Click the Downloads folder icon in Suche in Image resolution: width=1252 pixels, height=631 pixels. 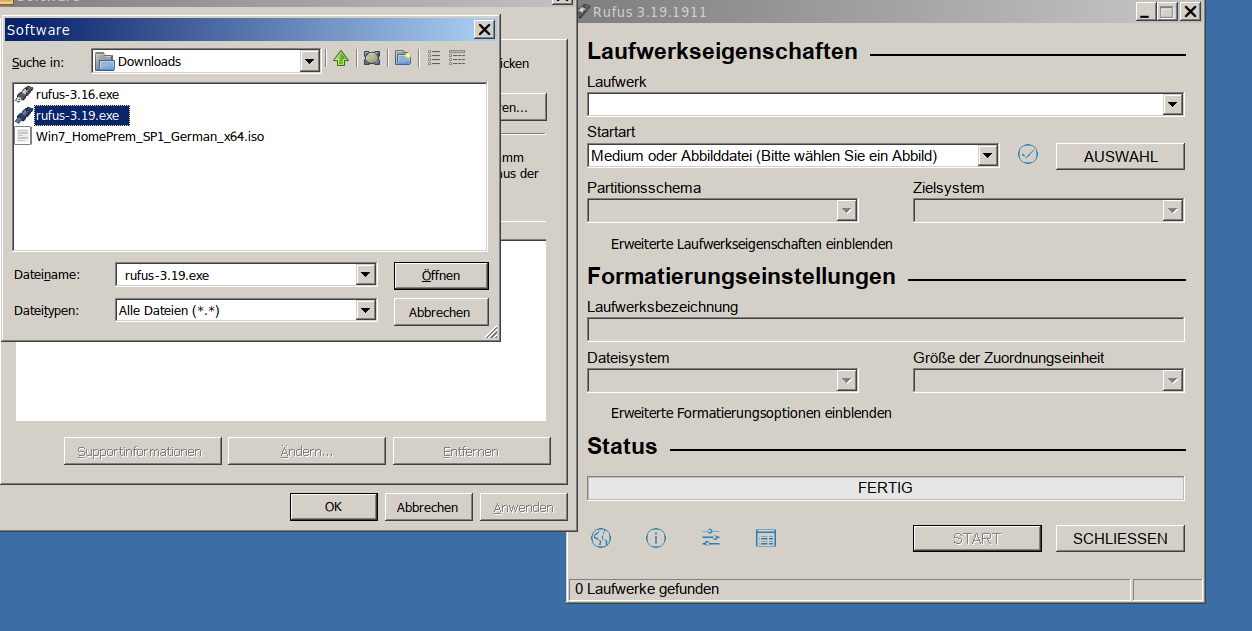pyautogui.click(x=105, y=61)
